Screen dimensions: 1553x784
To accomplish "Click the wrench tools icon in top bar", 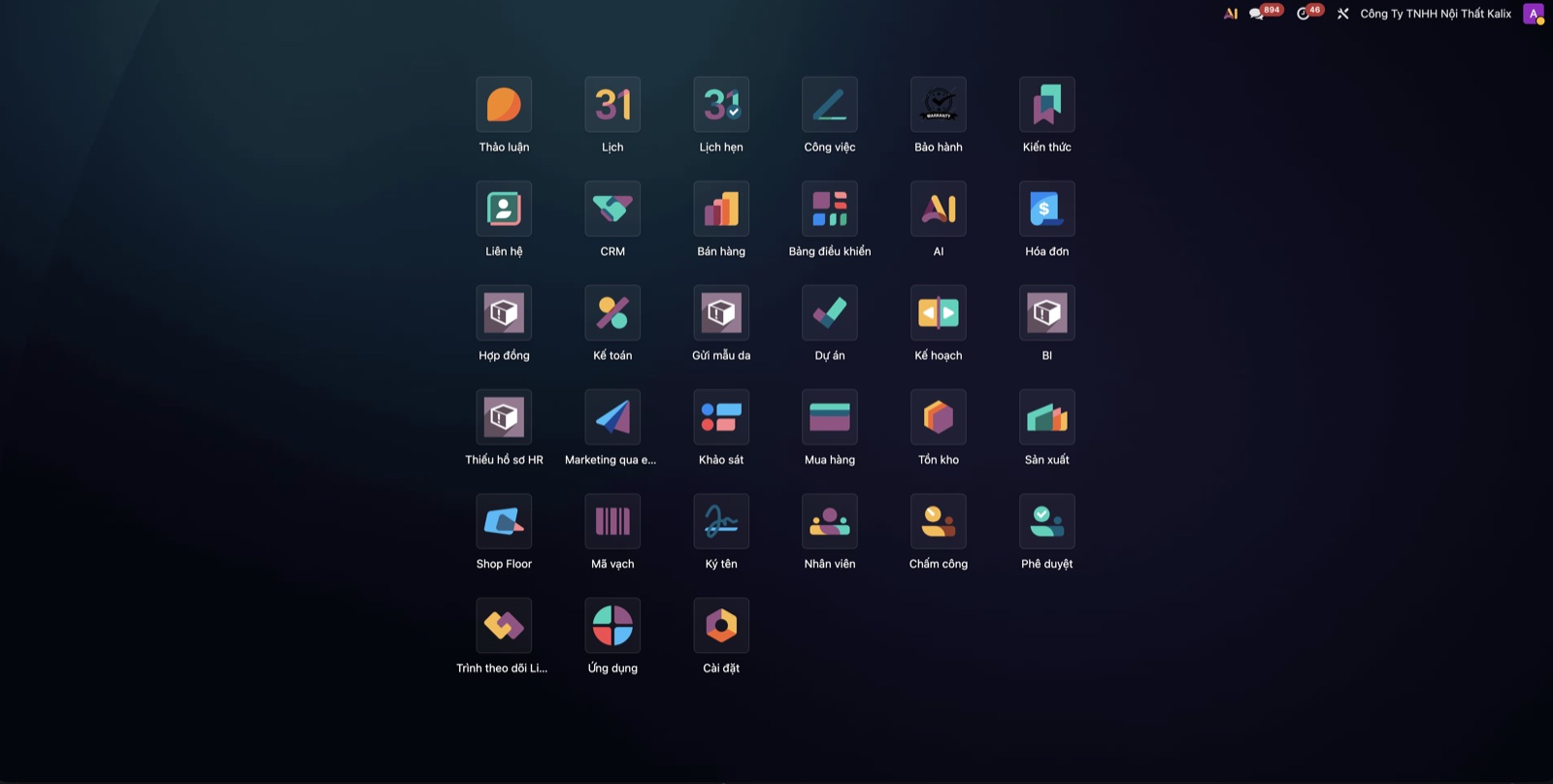I will (1342, 14).
